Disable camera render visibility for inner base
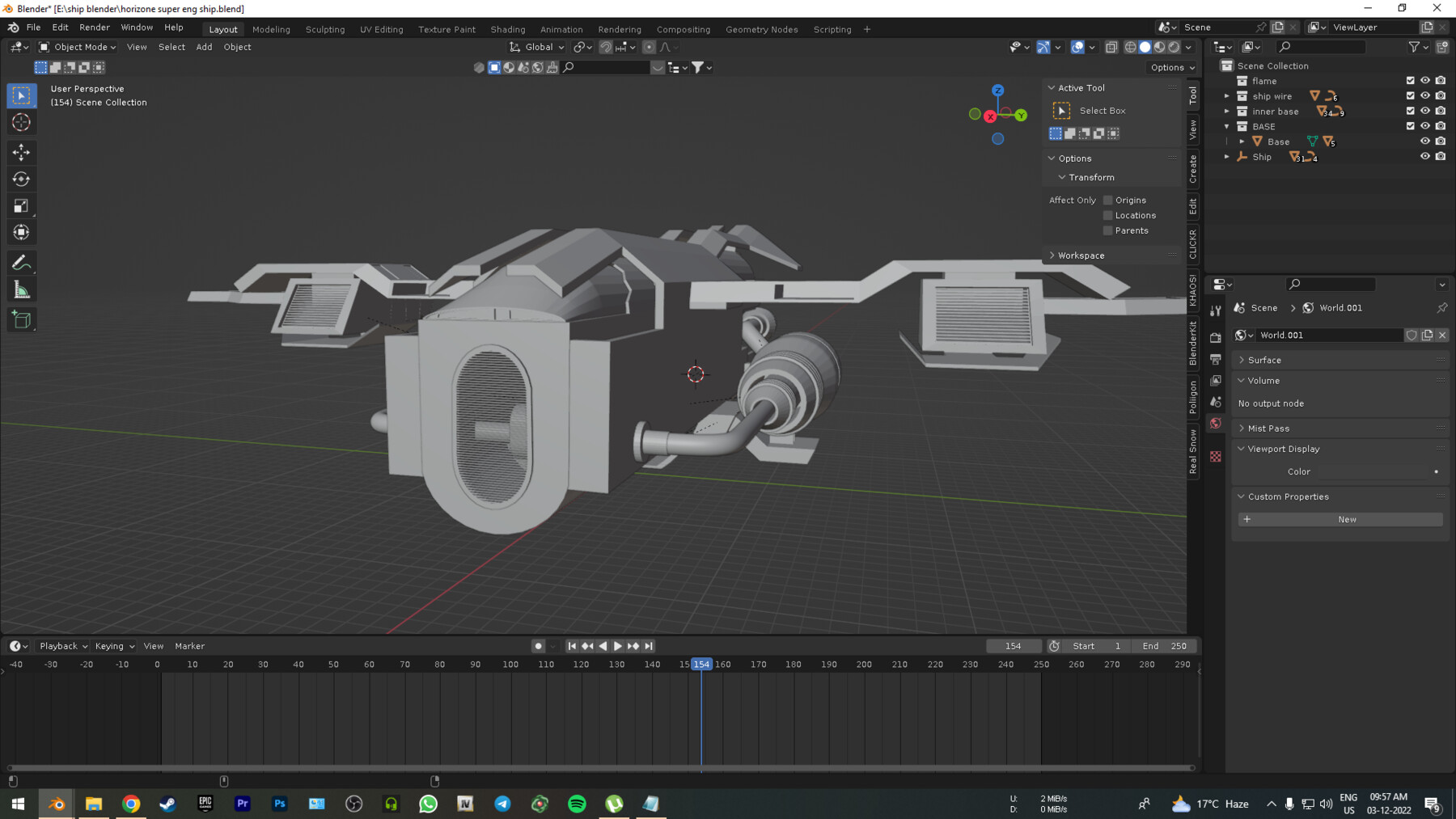The width and height of the screenshot is (1456, 819). pos(1441,111)
